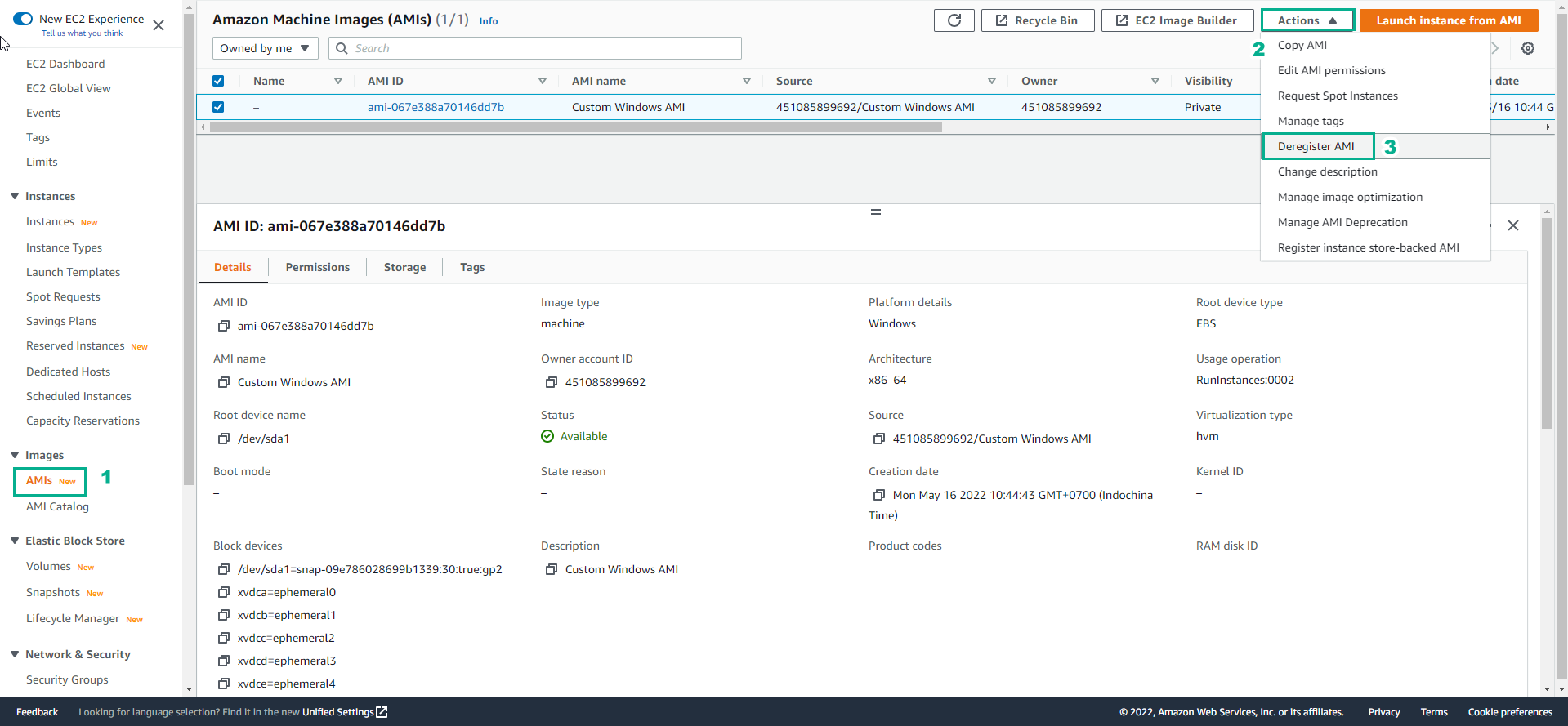Sort by AMI name column arrow
Screen dimensions: 1568x726
pyautogui.click(x=747, y=81)
